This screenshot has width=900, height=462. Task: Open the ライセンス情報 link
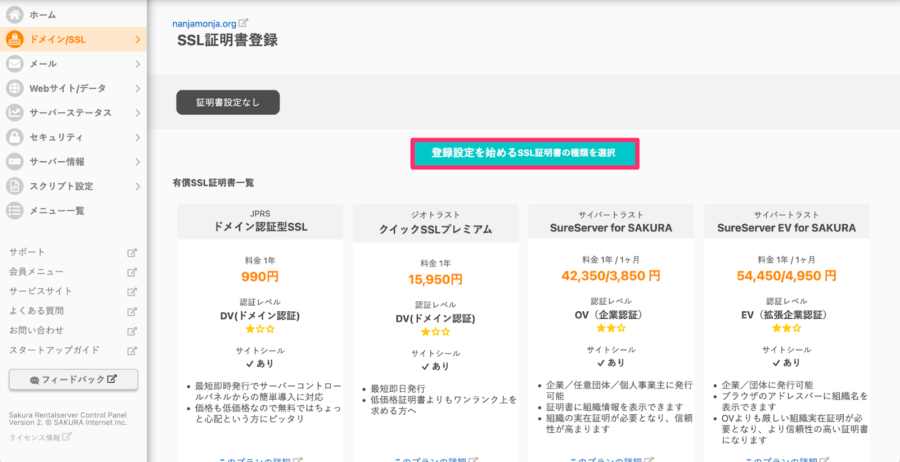[x=35, y=437]
